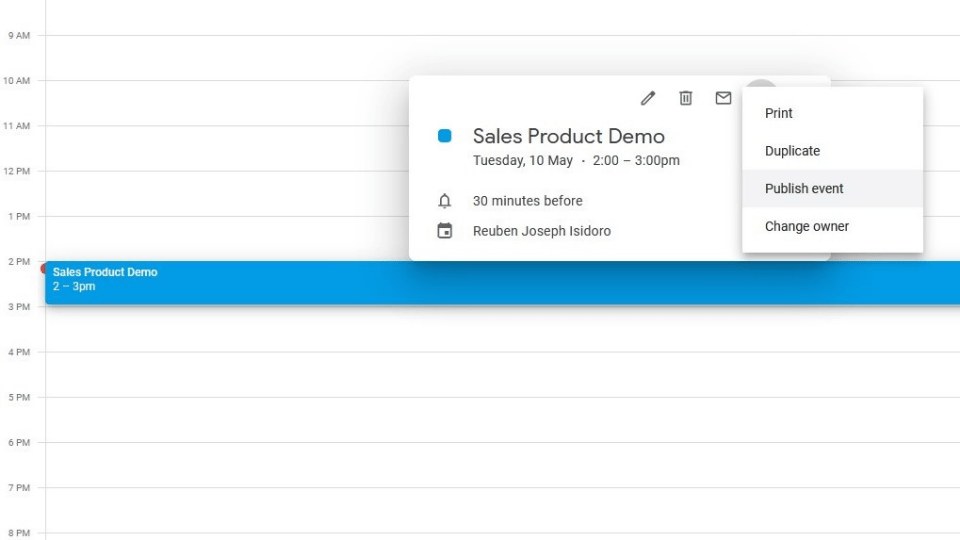The height and width of the screenshot is (540, 960).
Task: Open the Sales Product Demo calendar block
Action: pos(502,283)
